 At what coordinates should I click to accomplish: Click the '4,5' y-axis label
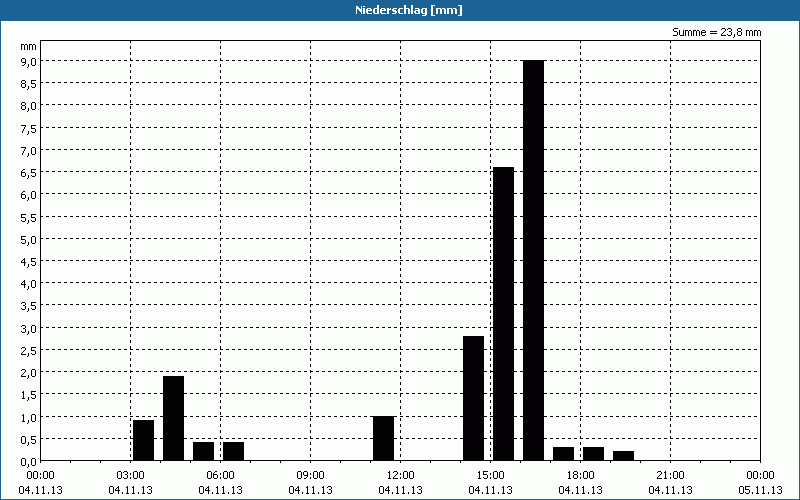click(x=29, y=262)
